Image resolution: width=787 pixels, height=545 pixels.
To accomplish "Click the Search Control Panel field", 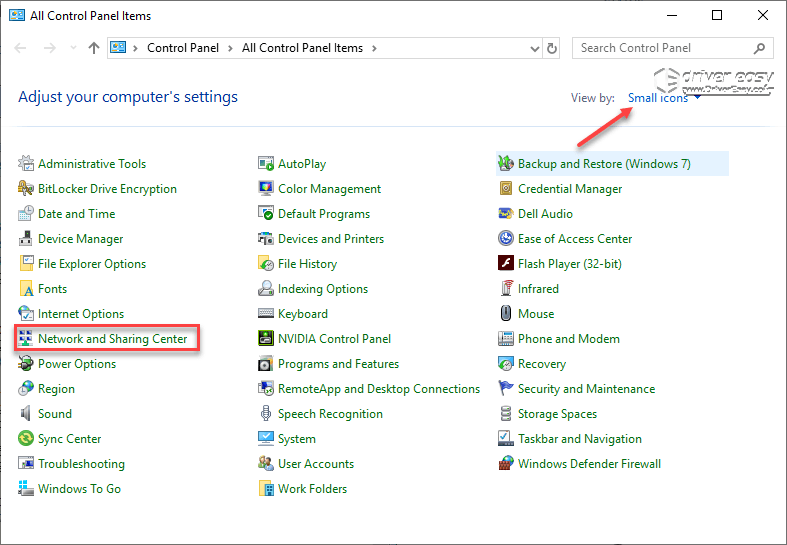I will click(673, 48).
